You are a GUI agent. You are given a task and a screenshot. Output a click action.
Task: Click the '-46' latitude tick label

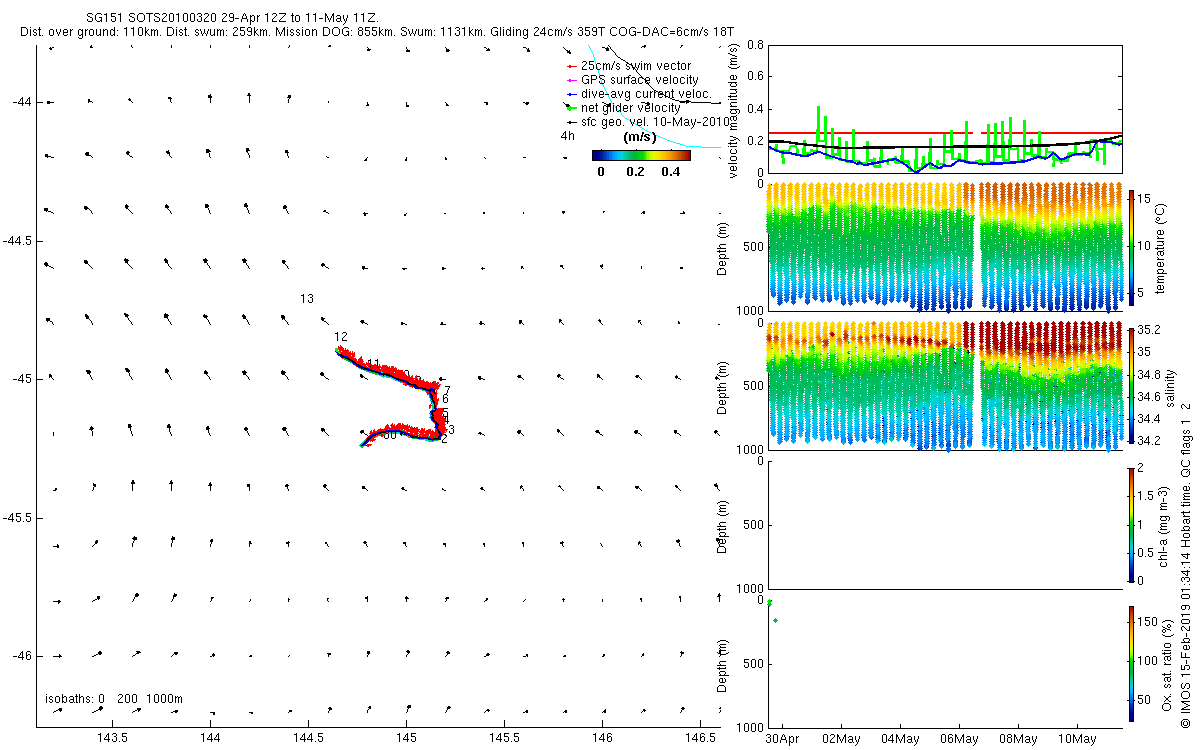click(22, 656)
